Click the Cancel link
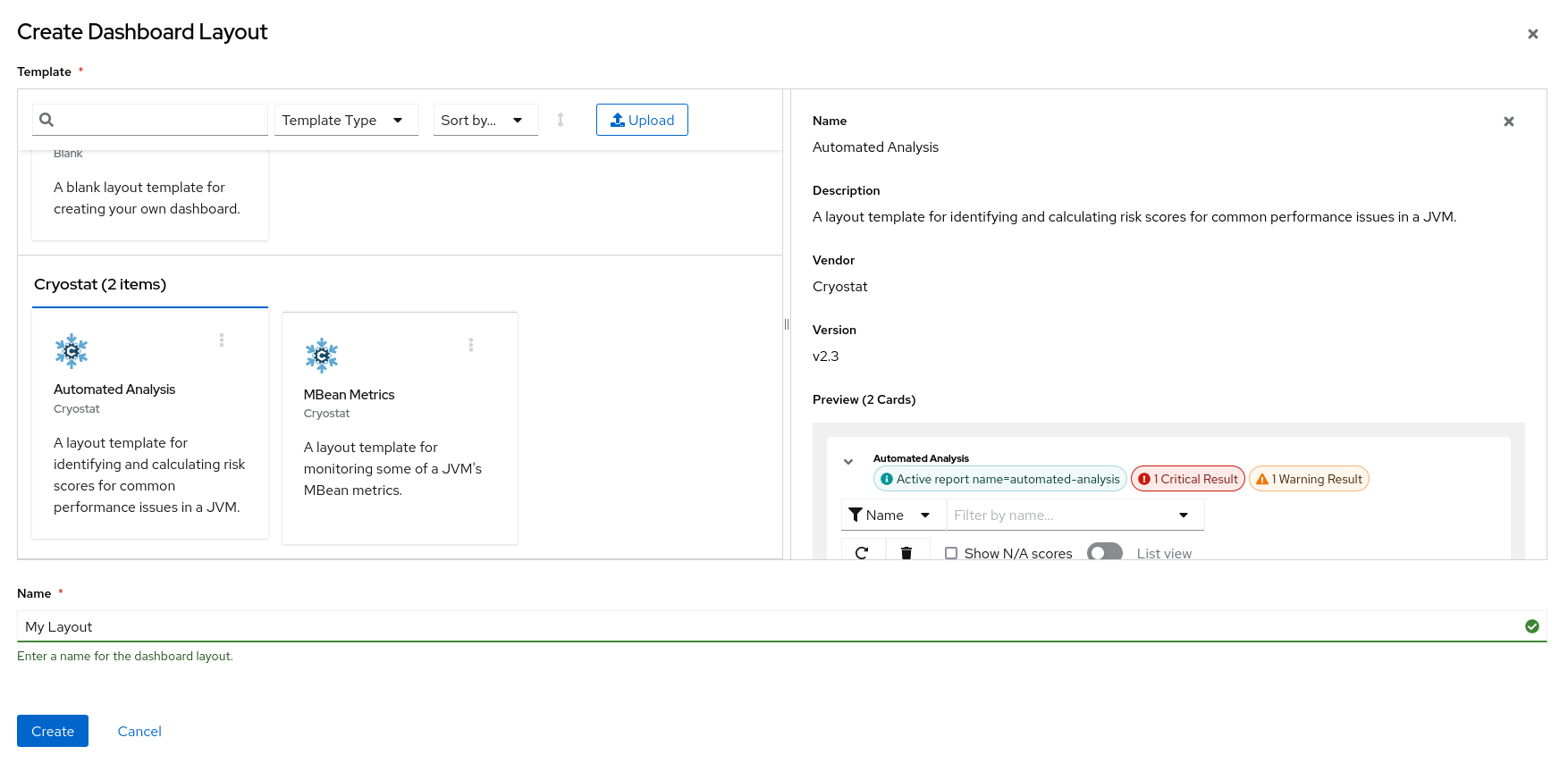1568x763 pixels. tap(139, 731)
